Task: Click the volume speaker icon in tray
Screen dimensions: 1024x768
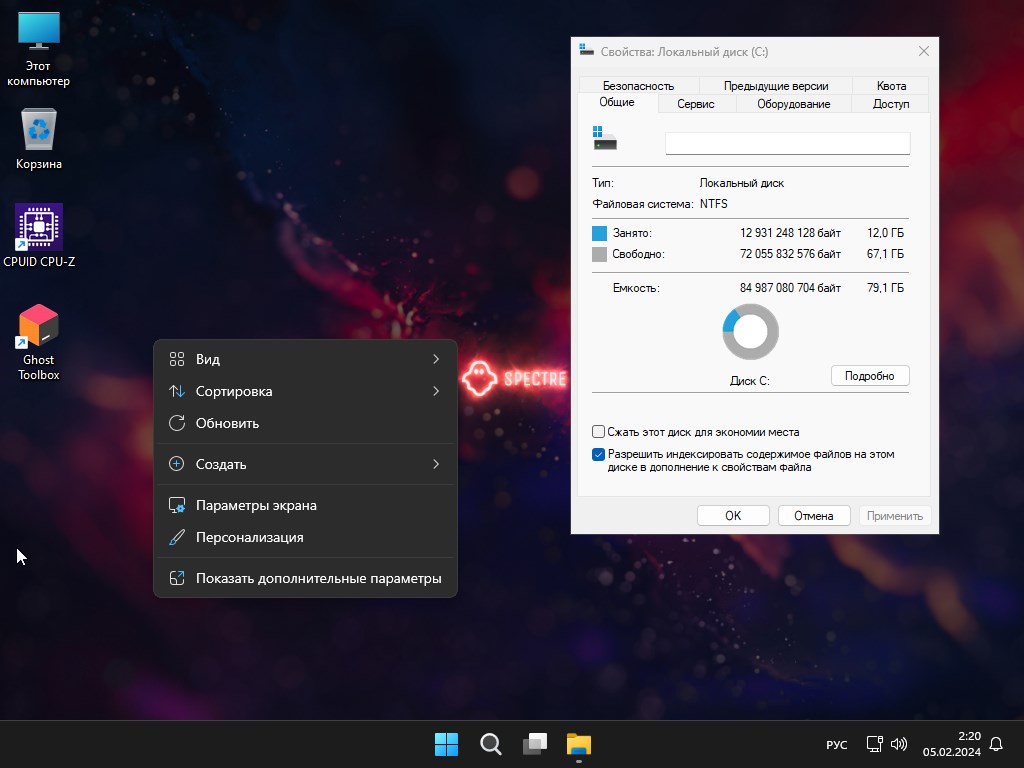Action: (899, 744)
